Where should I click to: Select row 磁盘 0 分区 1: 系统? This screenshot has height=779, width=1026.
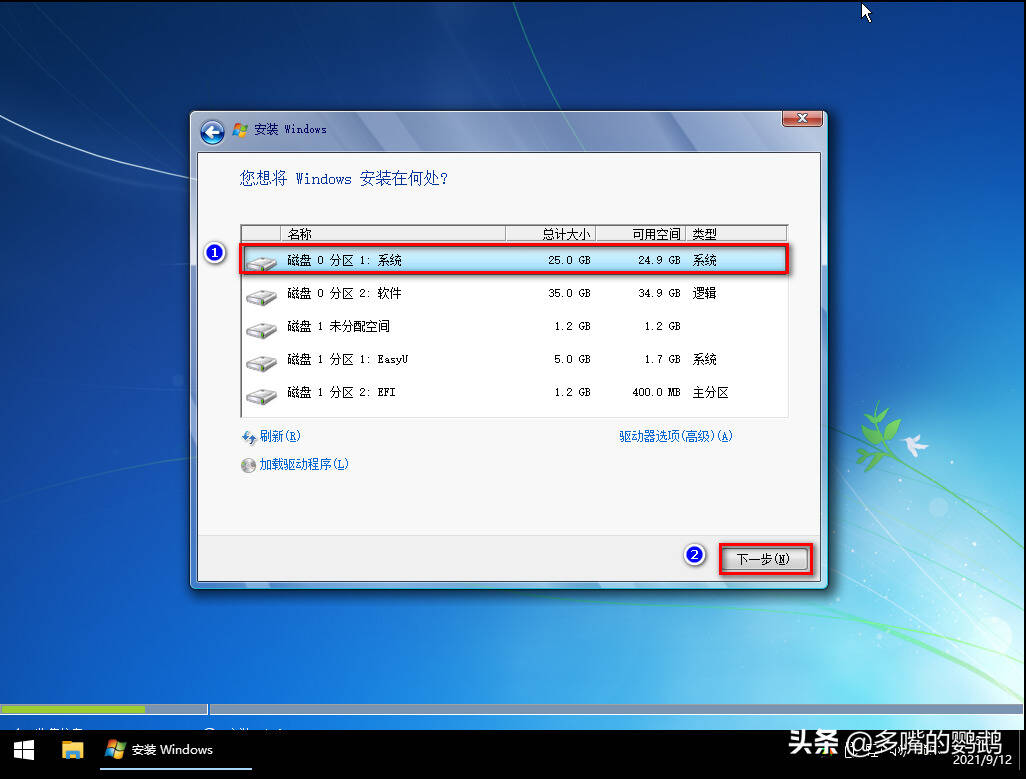514,260
